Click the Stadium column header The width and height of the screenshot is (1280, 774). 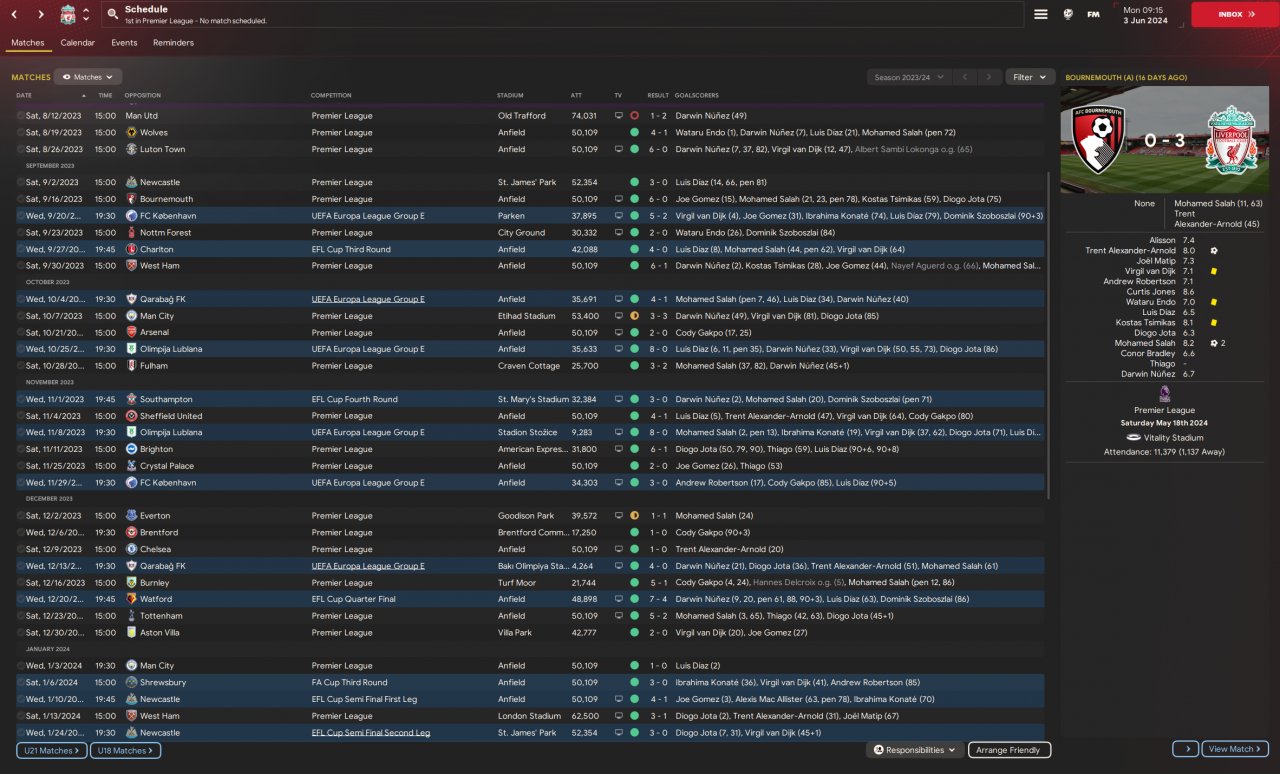tap(510, 95)
